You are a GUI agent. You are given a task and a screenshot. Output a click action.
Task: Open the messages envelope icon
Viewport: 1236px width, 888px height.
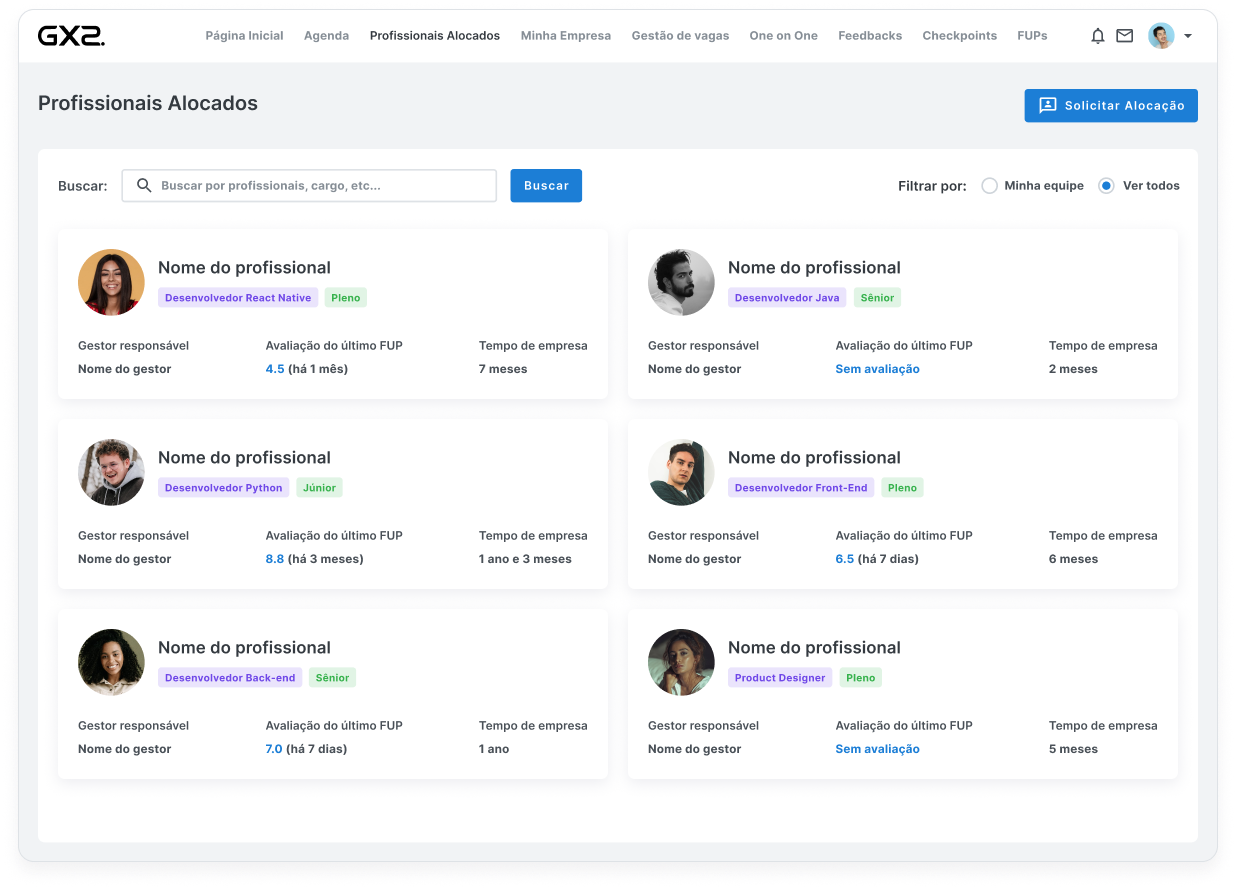(x=1124, y=36)
